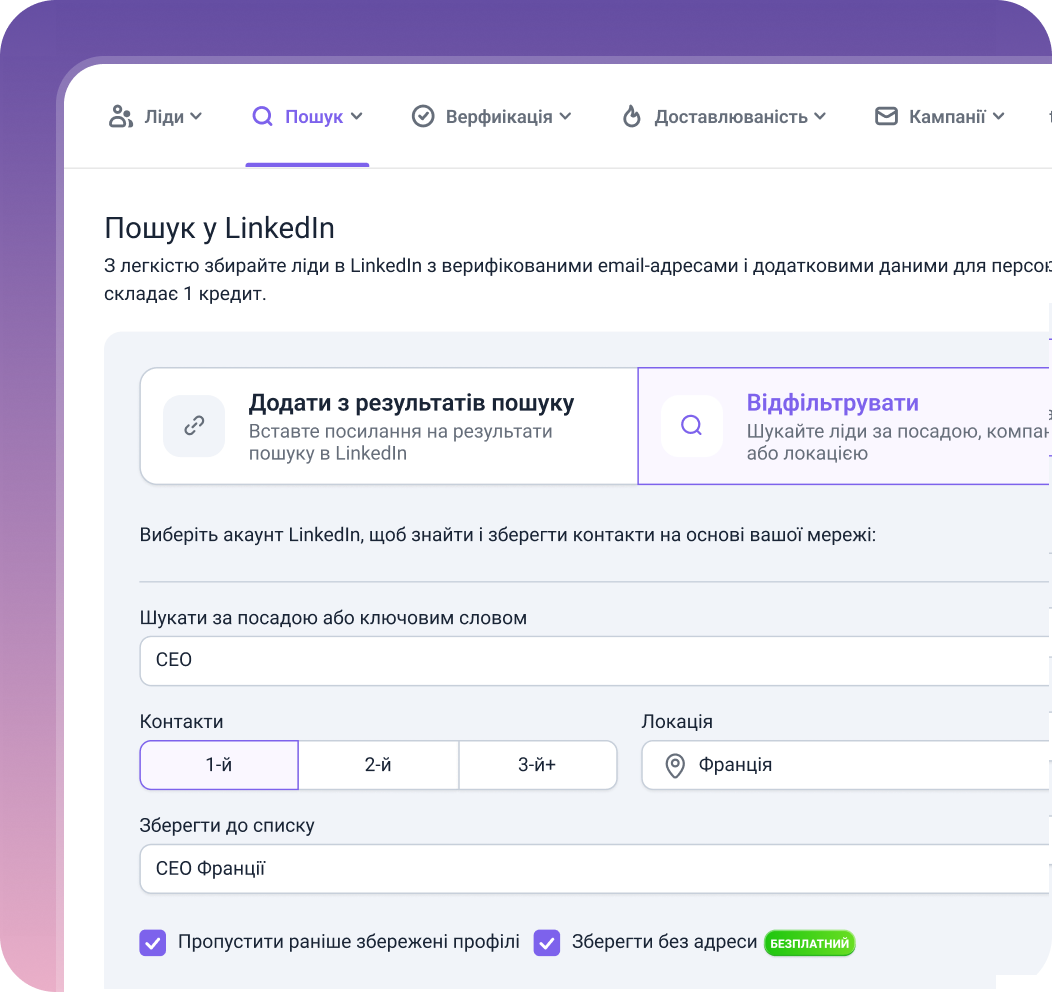Click the Локація field showing Франція
Screen dimensions: 1052x992
846,765
